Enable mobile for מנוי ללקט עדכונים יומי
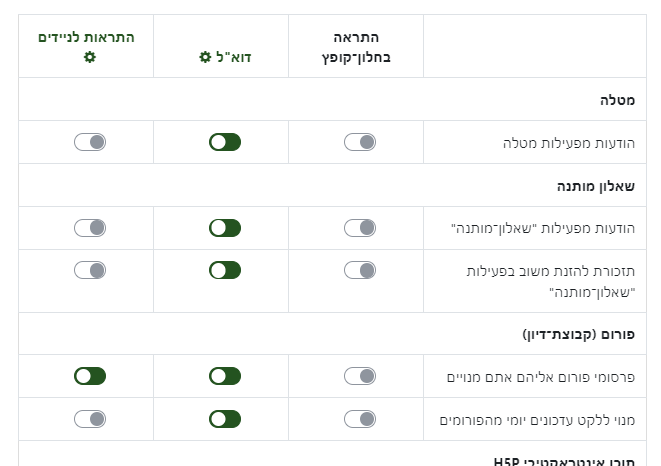The width and height of the screenshot is (661, 466). (x=90, y=419)
